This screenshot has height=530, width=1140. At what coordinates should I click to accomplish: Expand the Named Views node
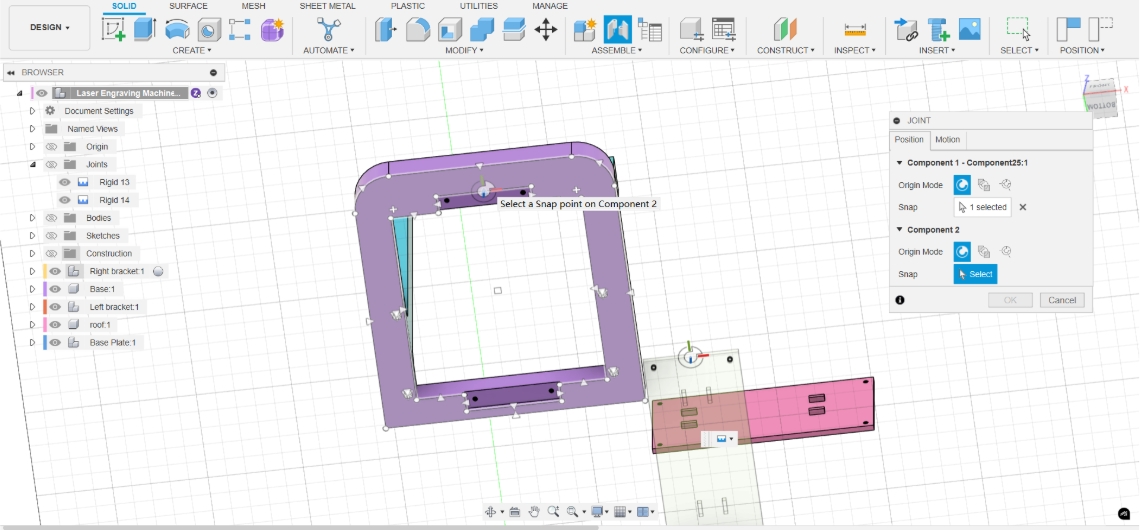pyautogui.click(x=32, y=129)
